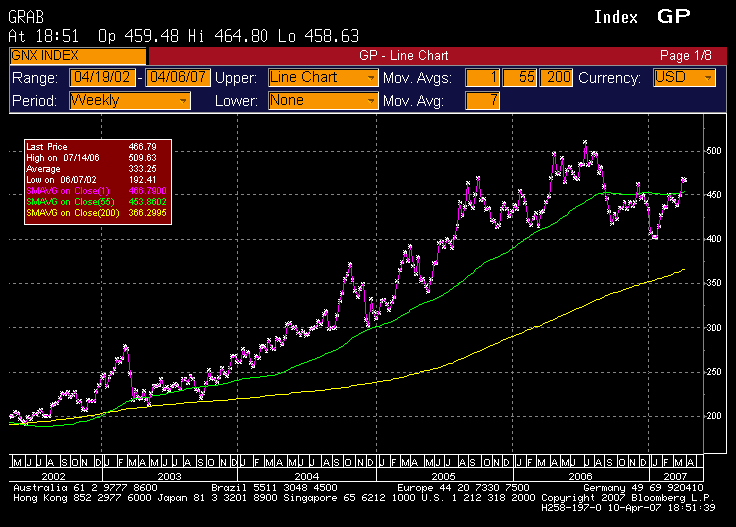The width and height of the screenshot is (736, 527).
Task: Click the Singapore 65 6212 1000 contact
Action: pos(349,497)
